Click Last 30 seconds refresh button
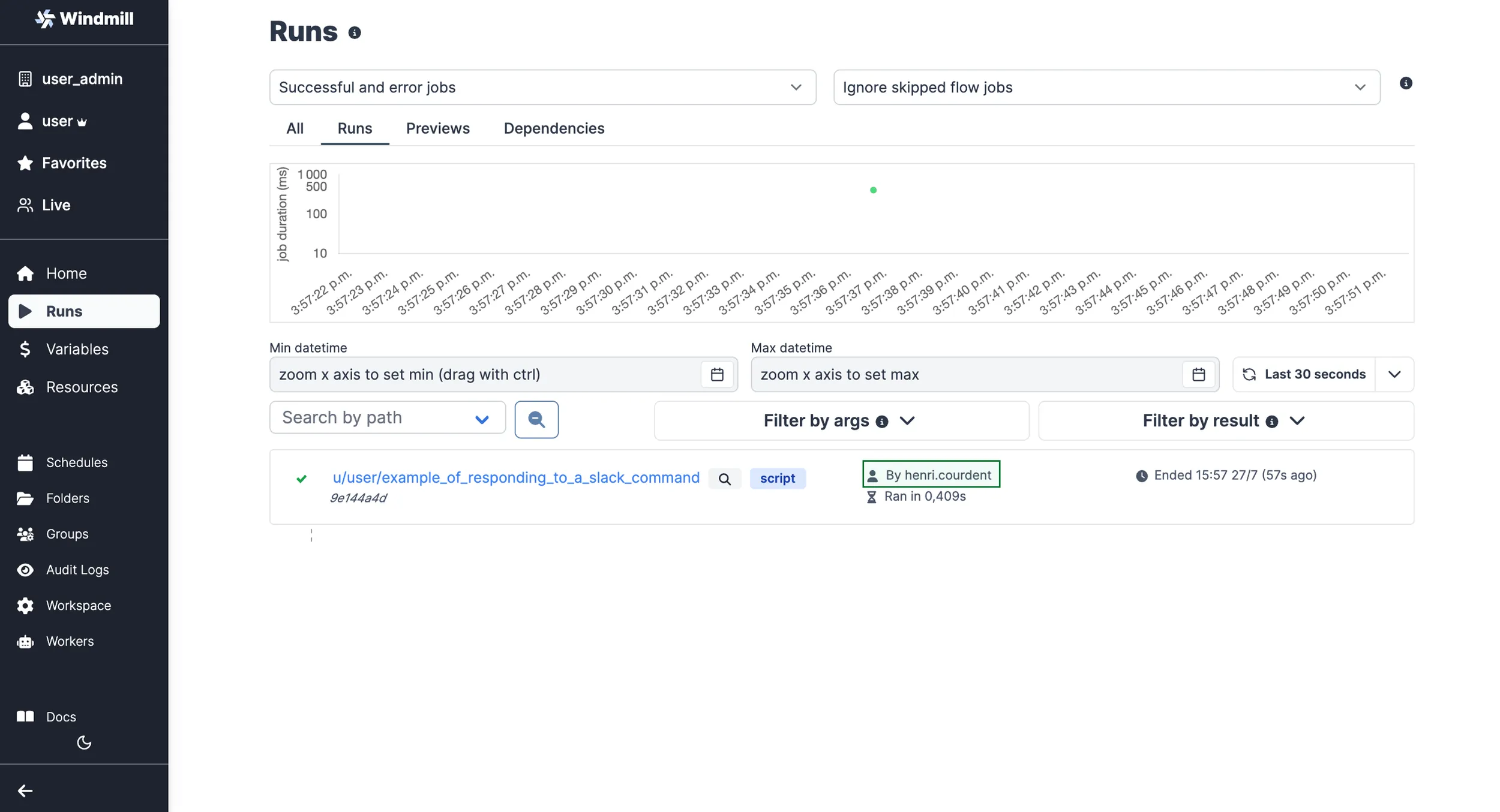1500x812 pixels. click(x=1303, y=375)
